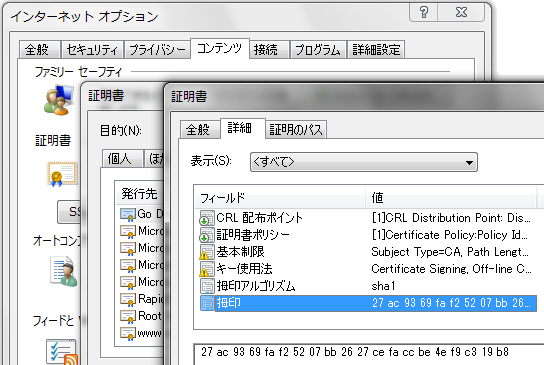Click the 発行先 column header
The width and height of the screenshot is (544, 365).
(x=139, y=194)
